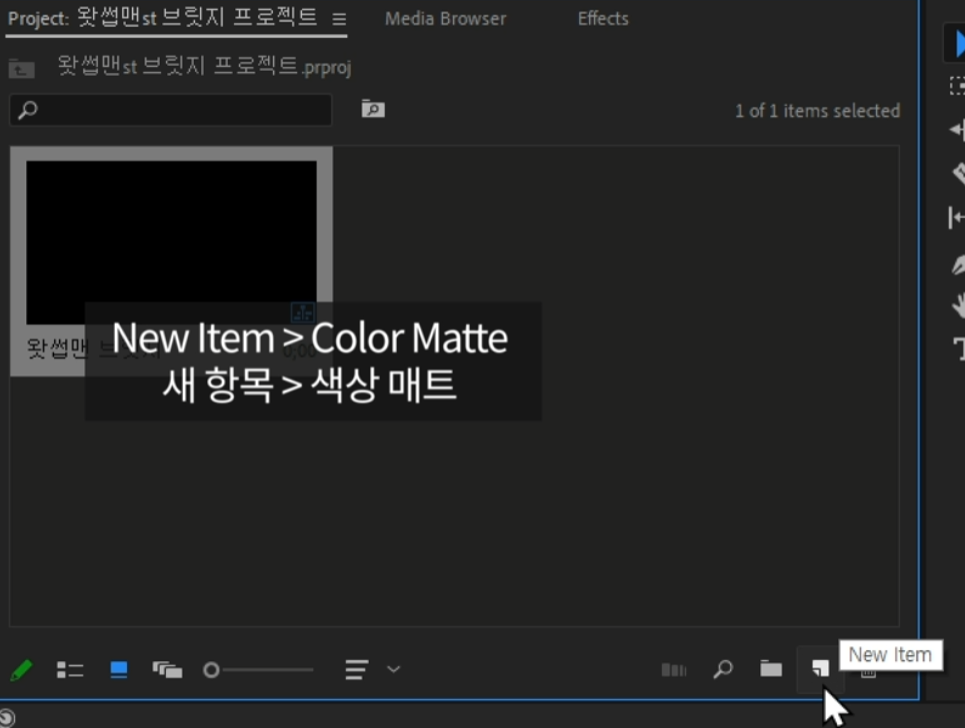Adjust the thumbnail zoom slider
The height and width of the screenshot is (728, 965).
pyautogui.click(x=258, y=670)
